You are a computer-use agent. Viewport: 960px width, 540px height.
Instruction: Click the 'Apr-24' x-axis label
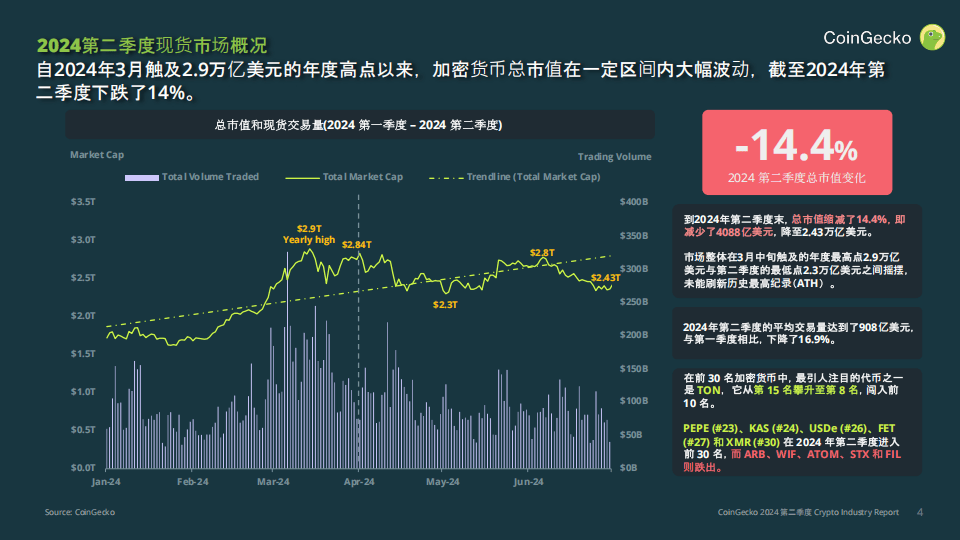pos(359,482)
